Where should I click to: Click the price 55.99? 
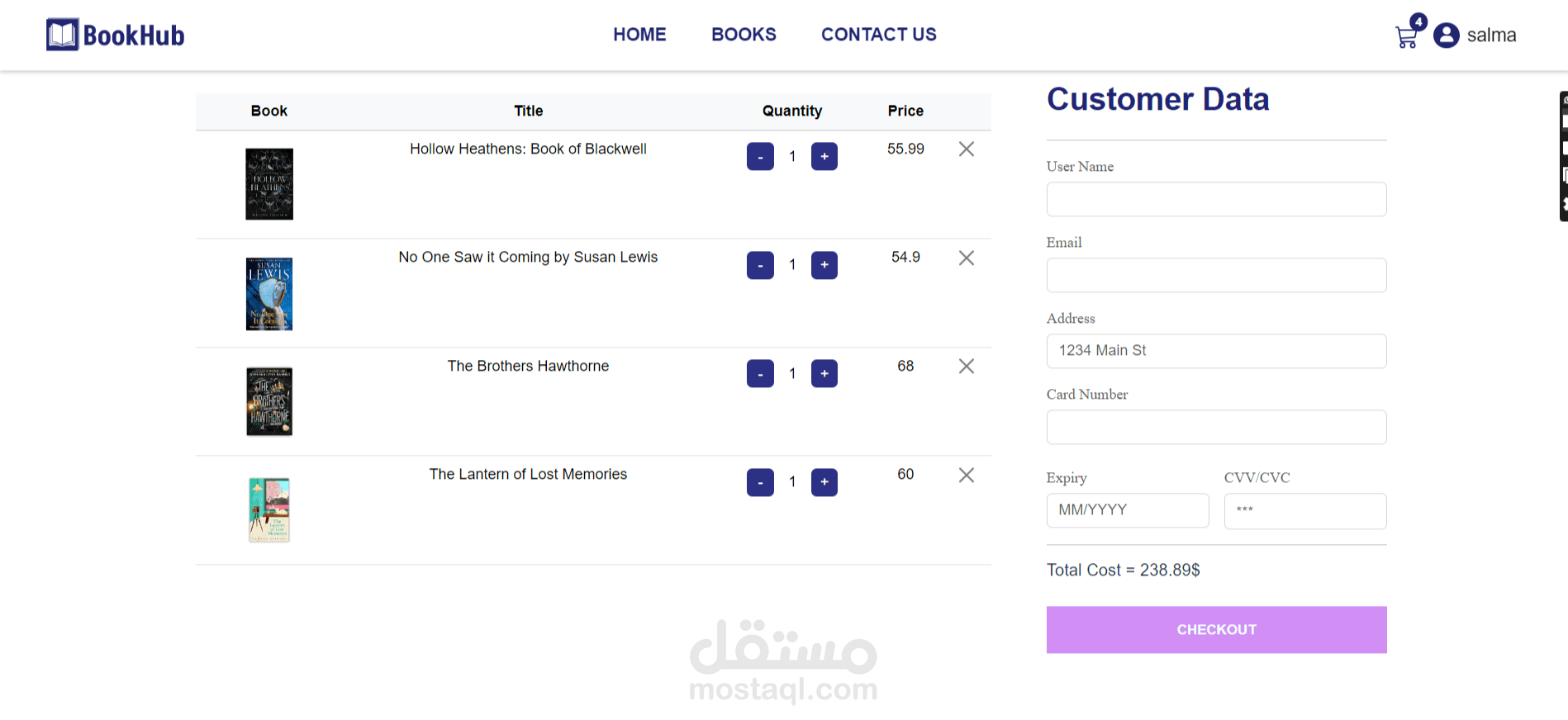click(905, 149)
